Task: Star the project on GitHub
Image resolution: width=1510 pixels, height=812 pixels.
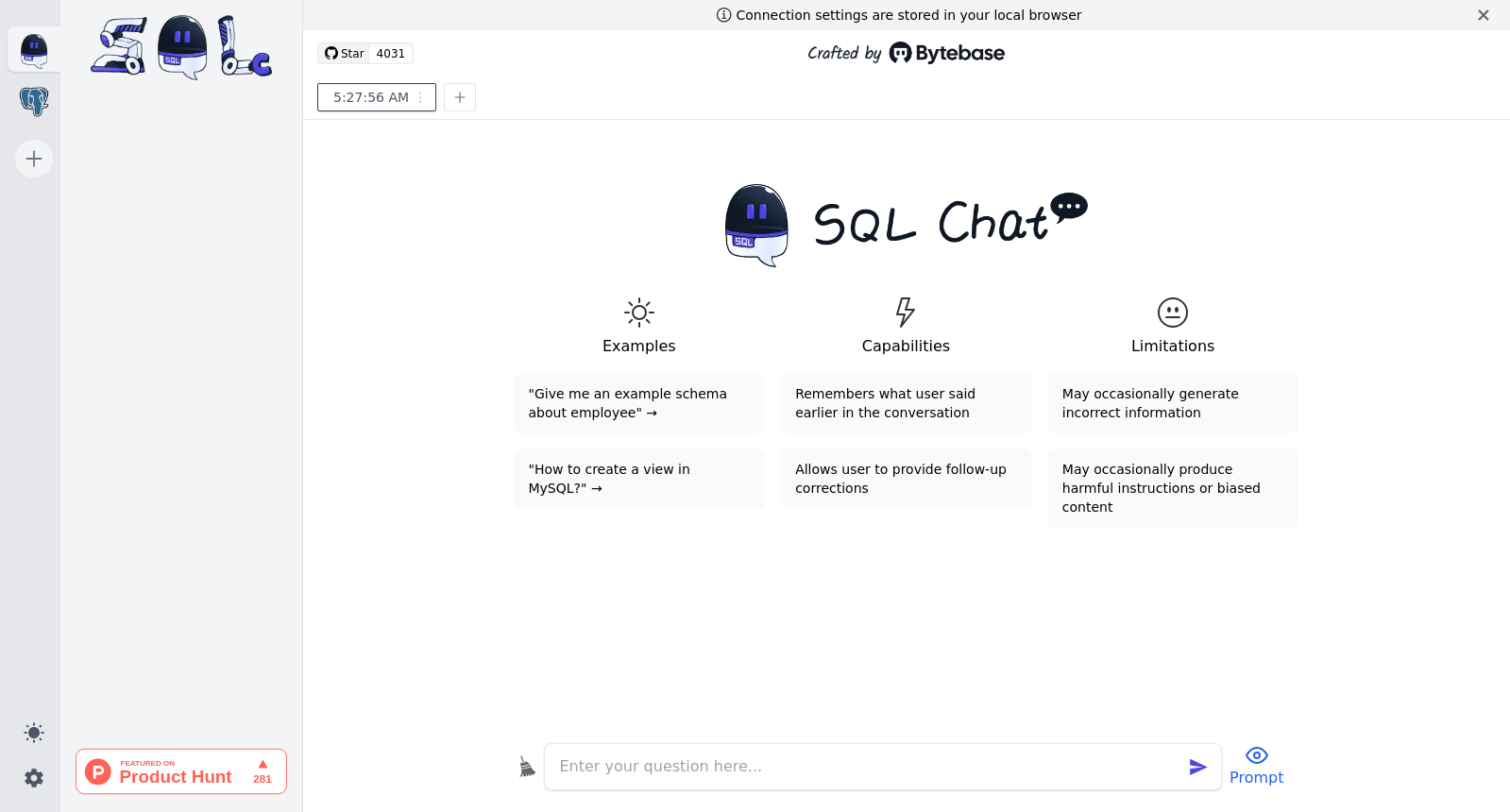Action: pos(344,54)
